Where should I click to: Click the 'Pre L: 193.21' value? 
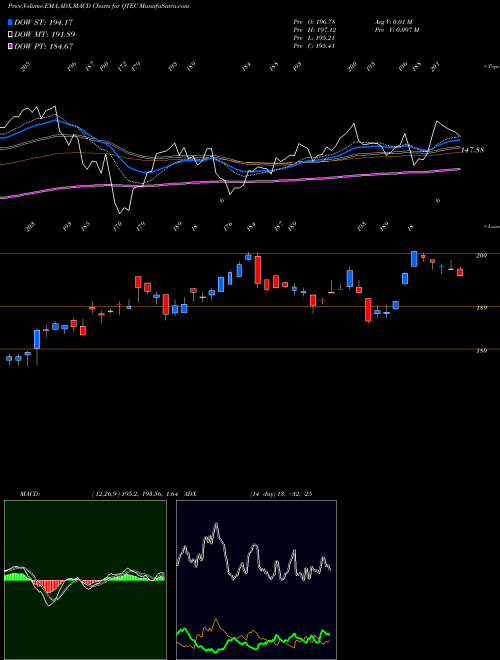tap(314, 38)
